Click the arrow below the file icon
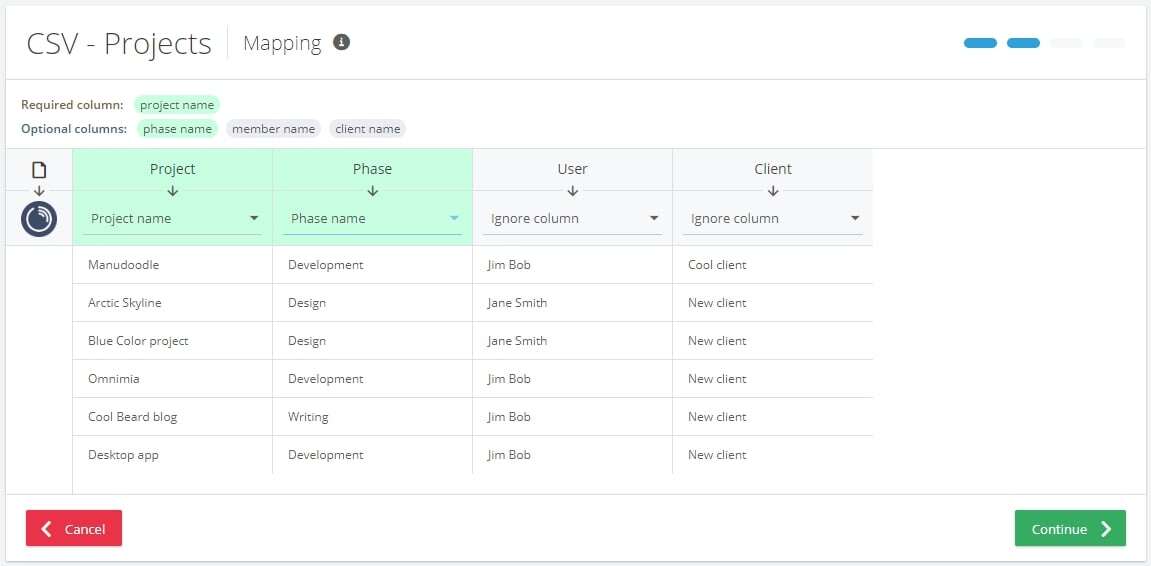Screen dimensions: 1151x566 [x=39, y=191]
